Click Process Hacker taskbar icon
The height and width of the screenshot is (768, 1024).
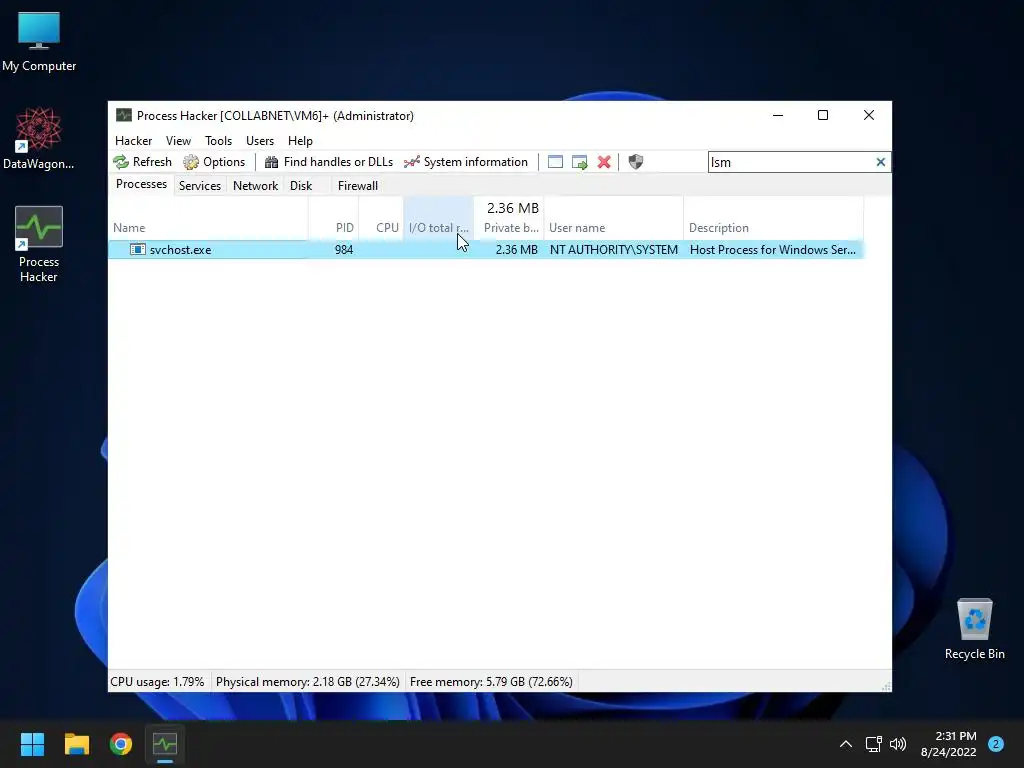coord(165,744)
